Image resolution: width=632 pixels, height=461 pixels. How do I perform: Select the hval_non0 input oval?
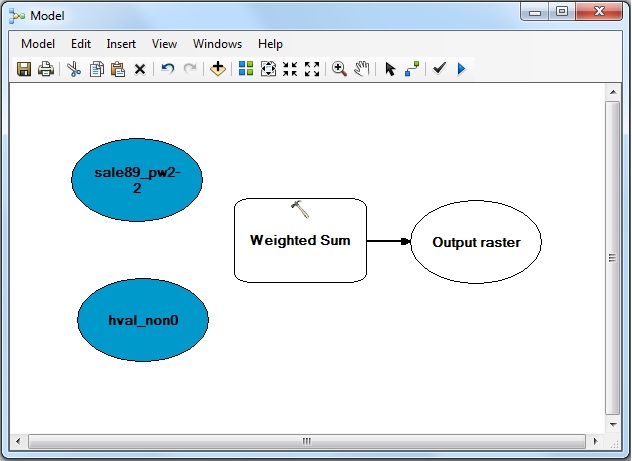click(x=143, y=319)
